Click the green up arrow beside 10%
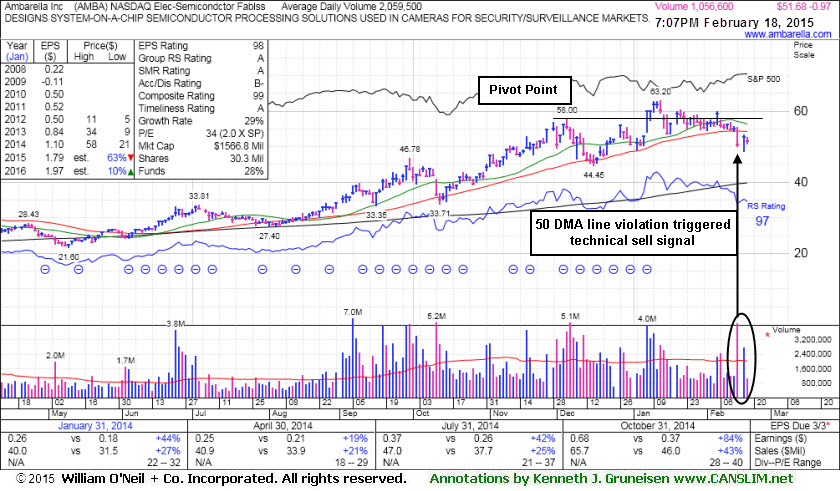The height and width of the screenshot is (491, 840). coord(131,171)
